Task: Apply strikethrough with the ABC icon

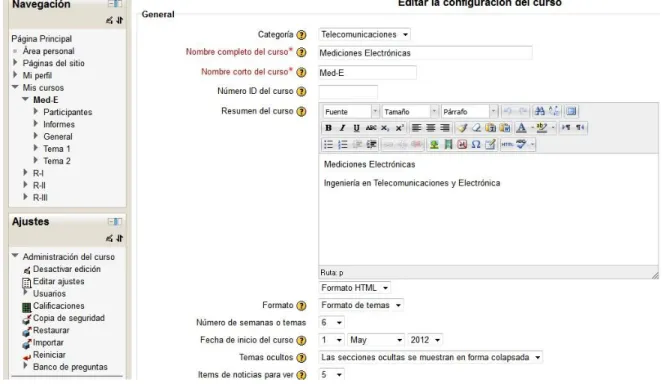Action: [371, 128]
